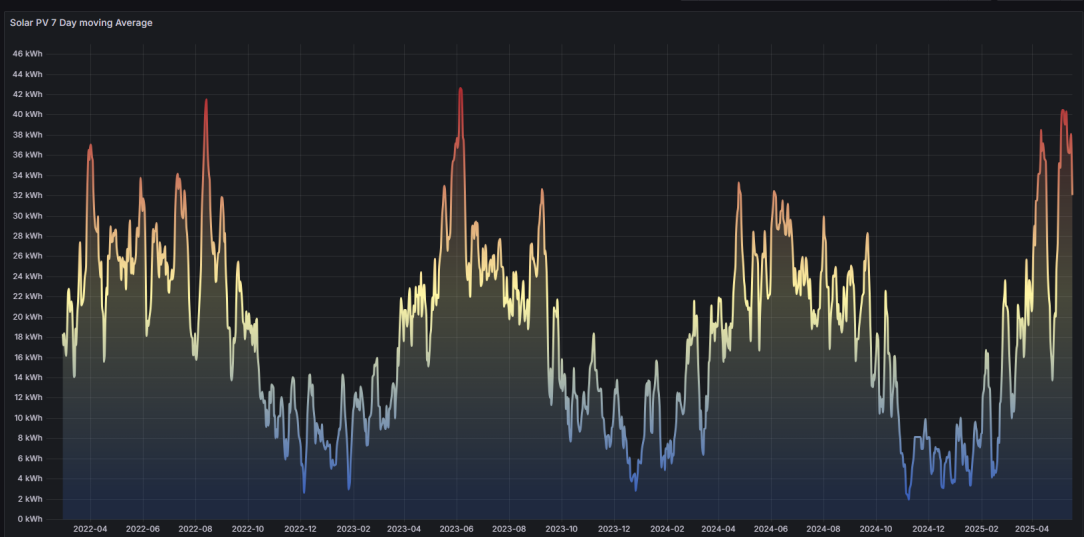Click the 2024-02 x-axis date label
Screen dimensions: 1084x537
click(x=667, y=529)
